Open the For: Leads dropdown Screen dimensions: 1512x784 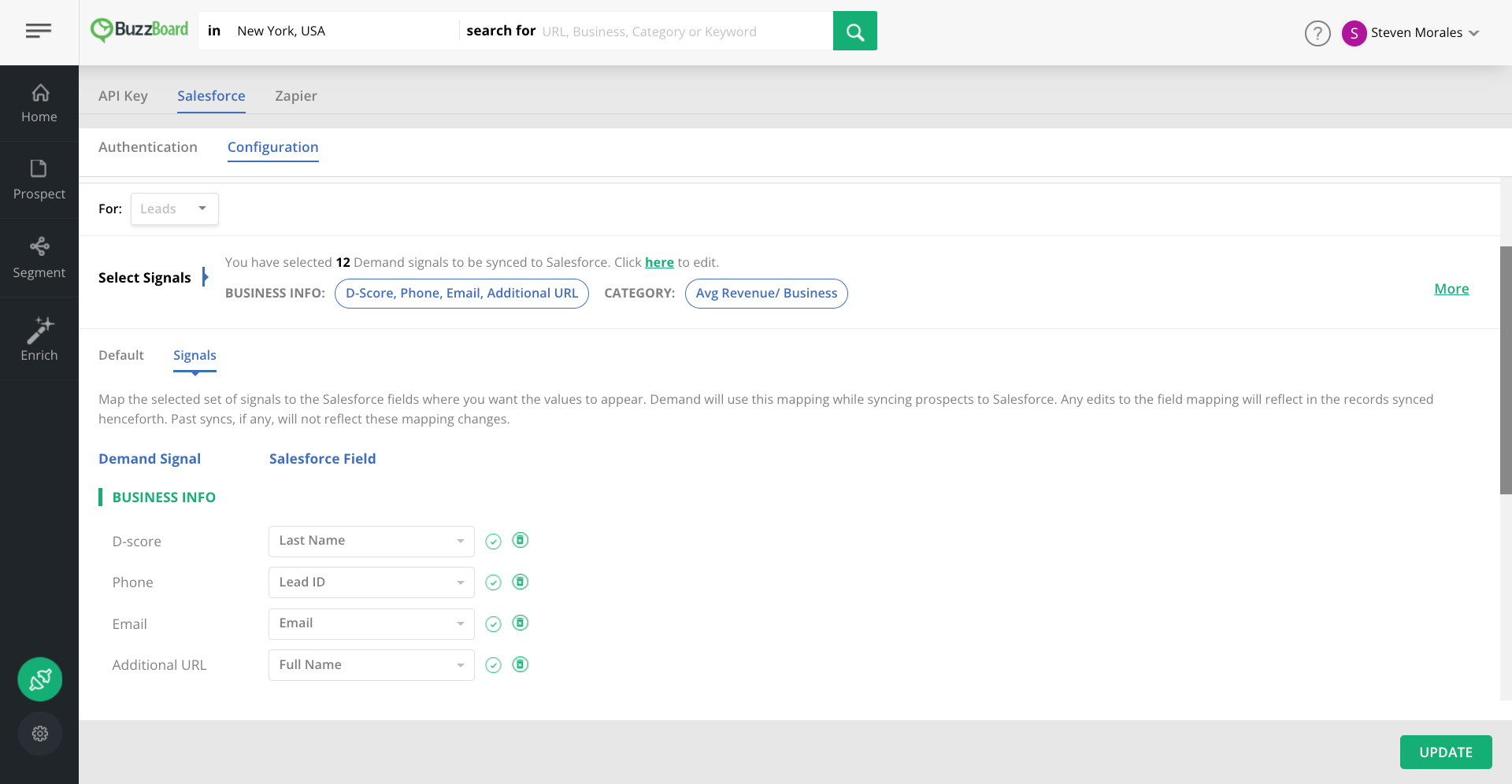(x=175, y=209)
